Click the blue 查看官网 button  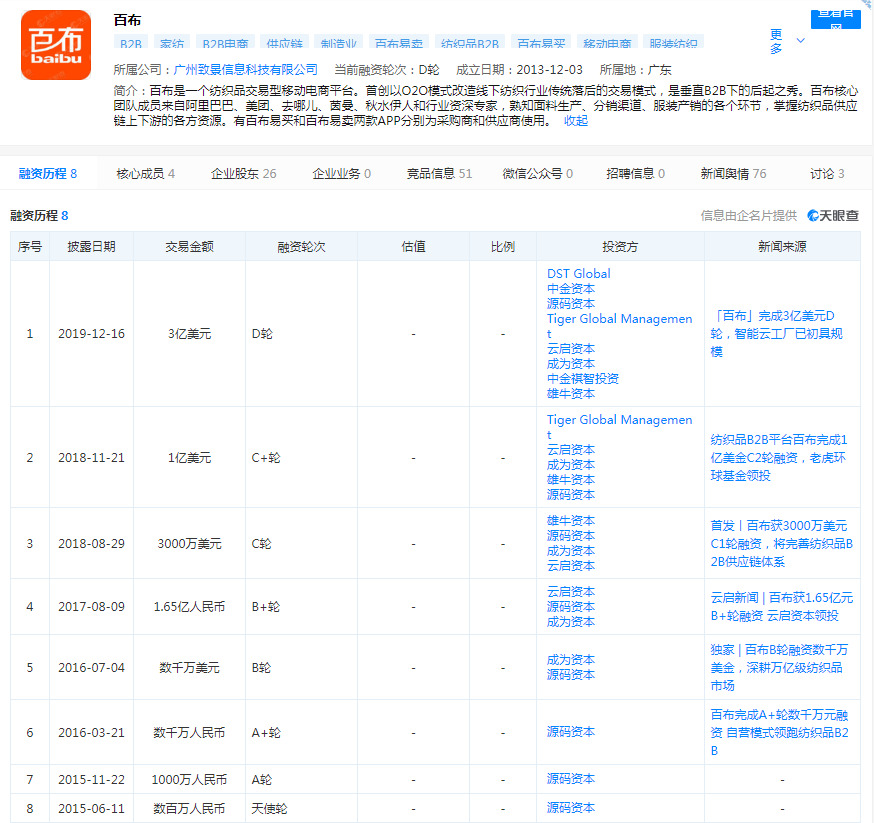835,19
